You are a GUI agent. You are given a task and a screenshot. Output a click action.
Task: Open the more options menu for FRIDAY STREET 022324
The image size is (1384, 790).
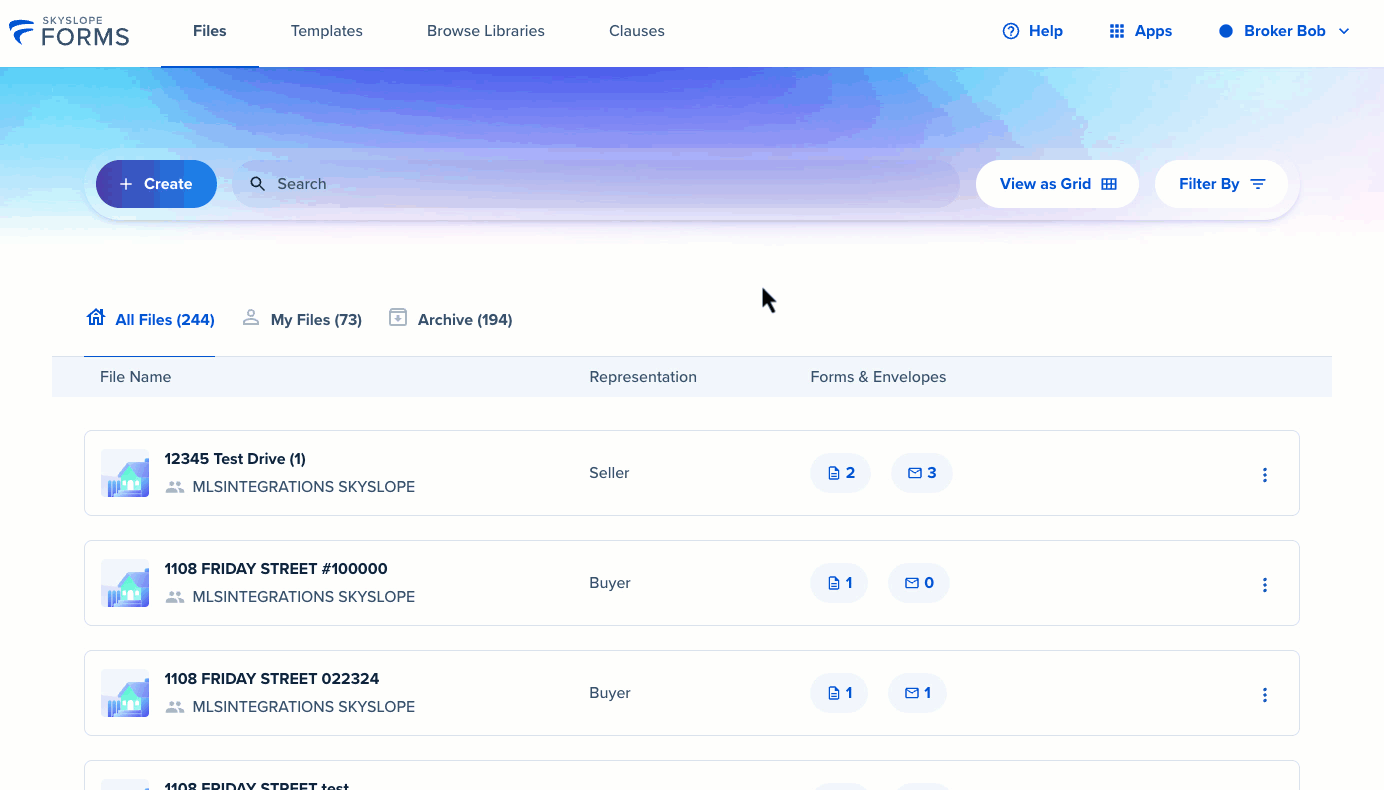(x=1265, y=695)
